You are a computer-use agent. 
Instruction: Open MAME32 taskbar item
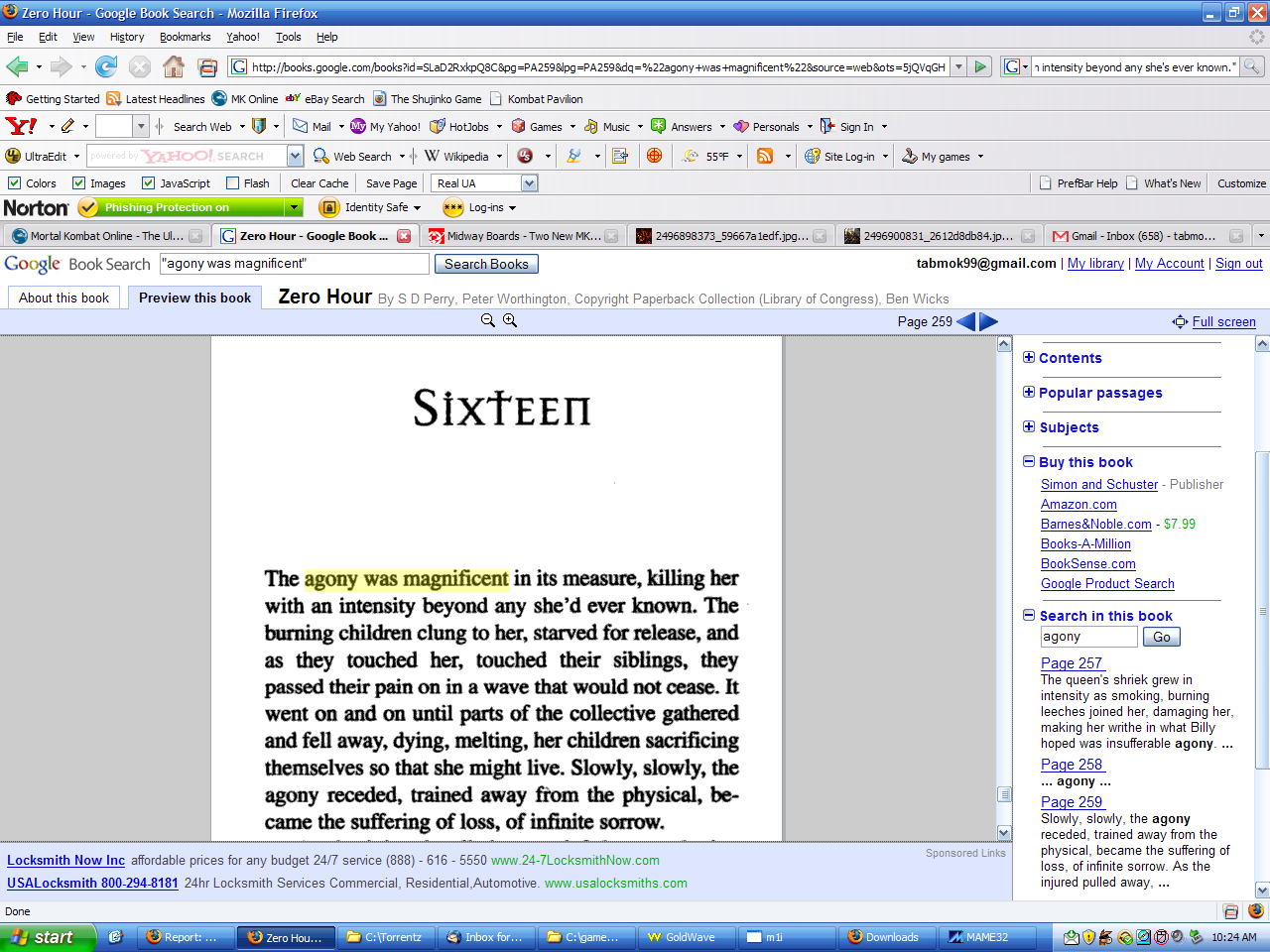point(987,937)
